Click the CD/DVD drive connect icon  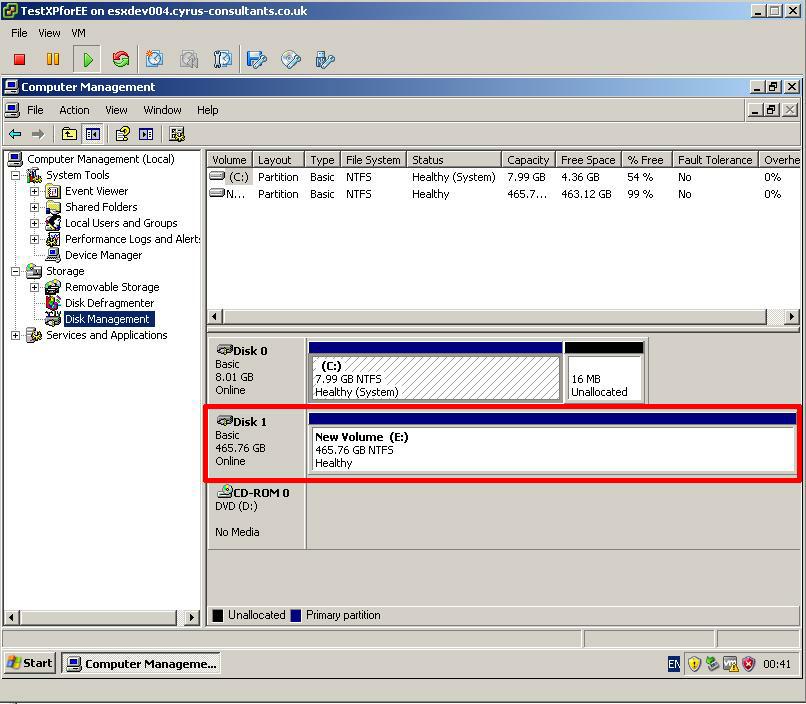click(x=290, y=60)
